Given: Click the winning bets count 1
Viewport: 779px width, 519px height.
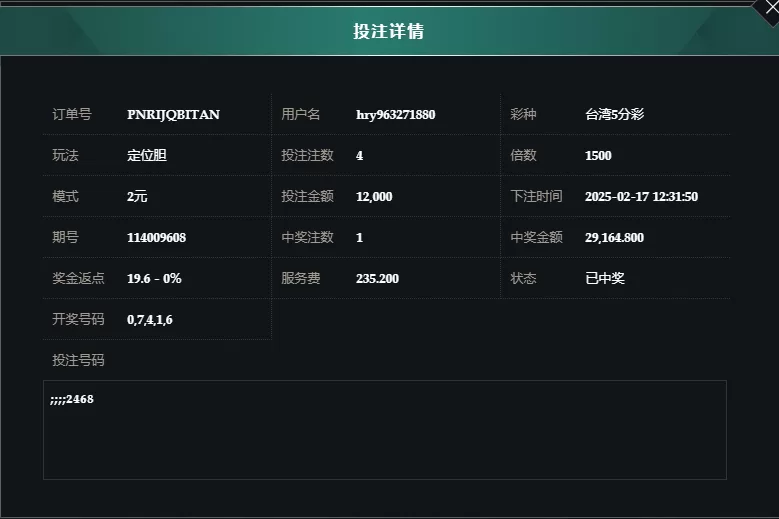Looking at the screenshot, I should point(359,237).
